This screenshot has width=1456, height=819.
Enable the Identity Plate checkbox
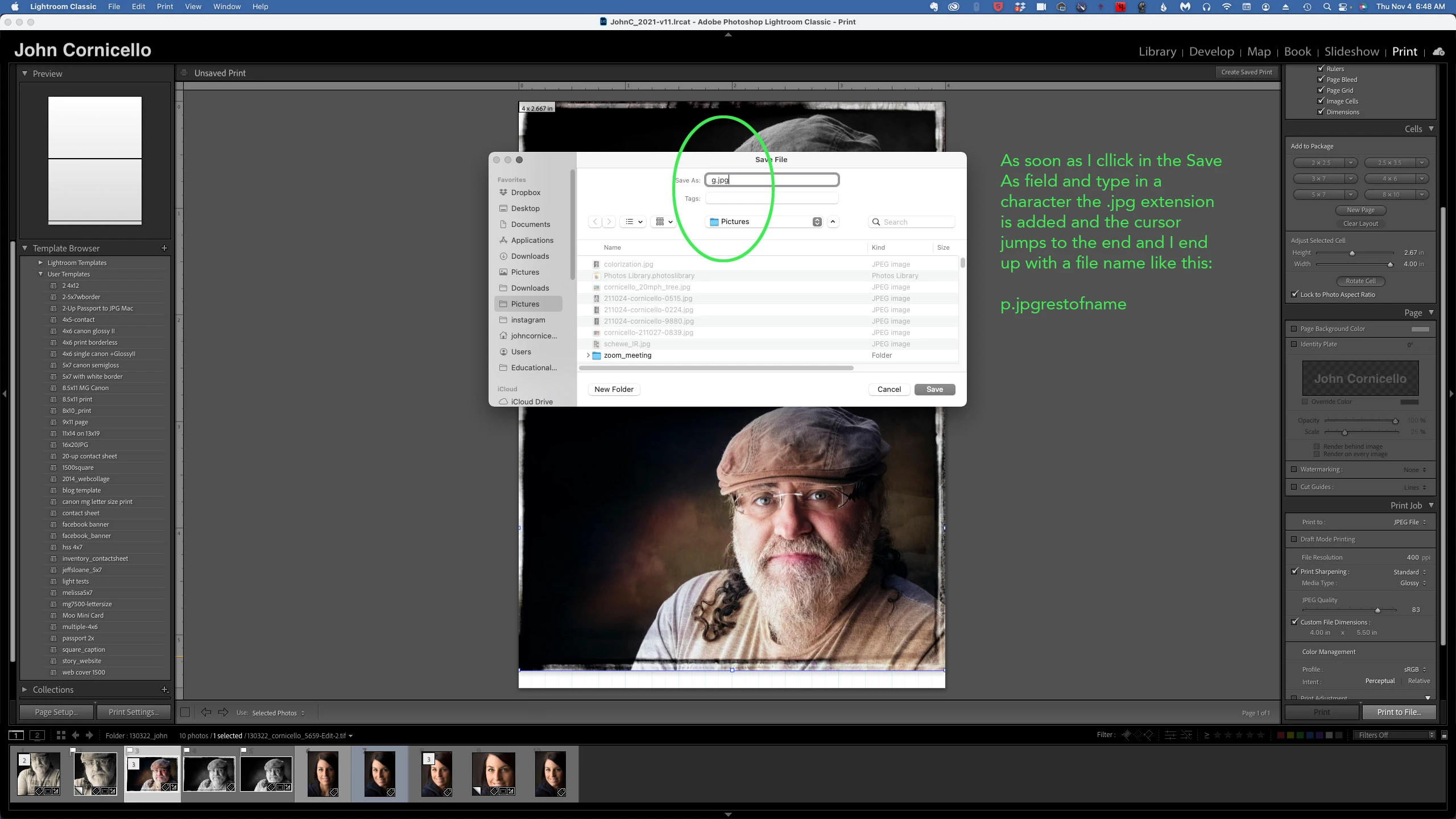click(x=1294, y=344)
